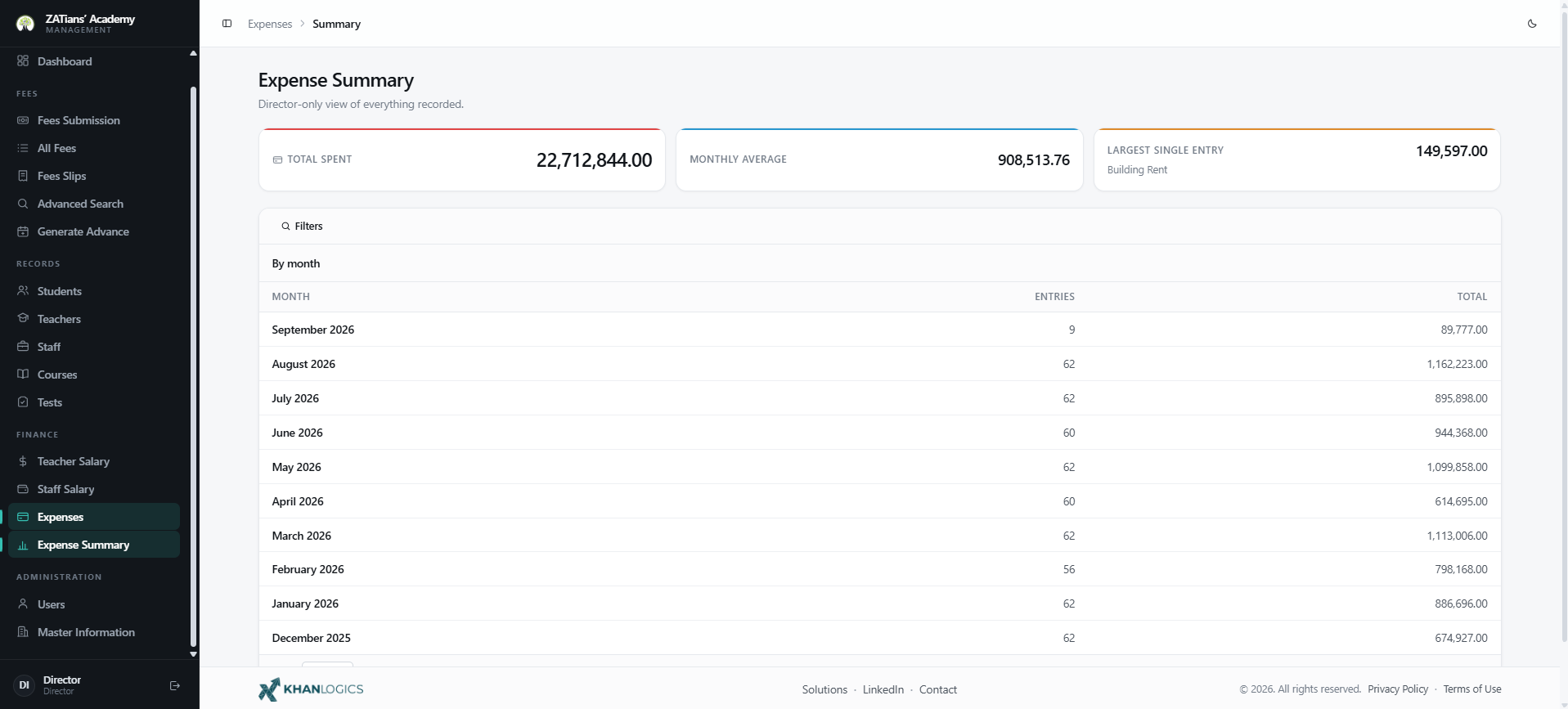The height and width of the screenshot is (709, 1568).
Task: Click the ZATians' Academy logo
Action: [25, 23]
